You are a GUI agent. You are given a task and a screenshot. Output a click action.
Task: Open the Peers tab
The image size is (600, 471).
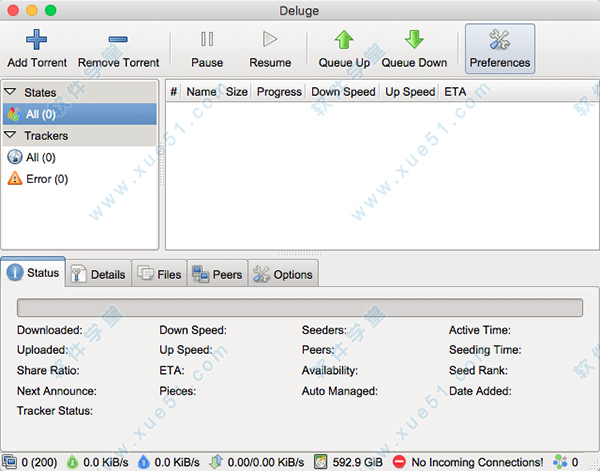217,274
